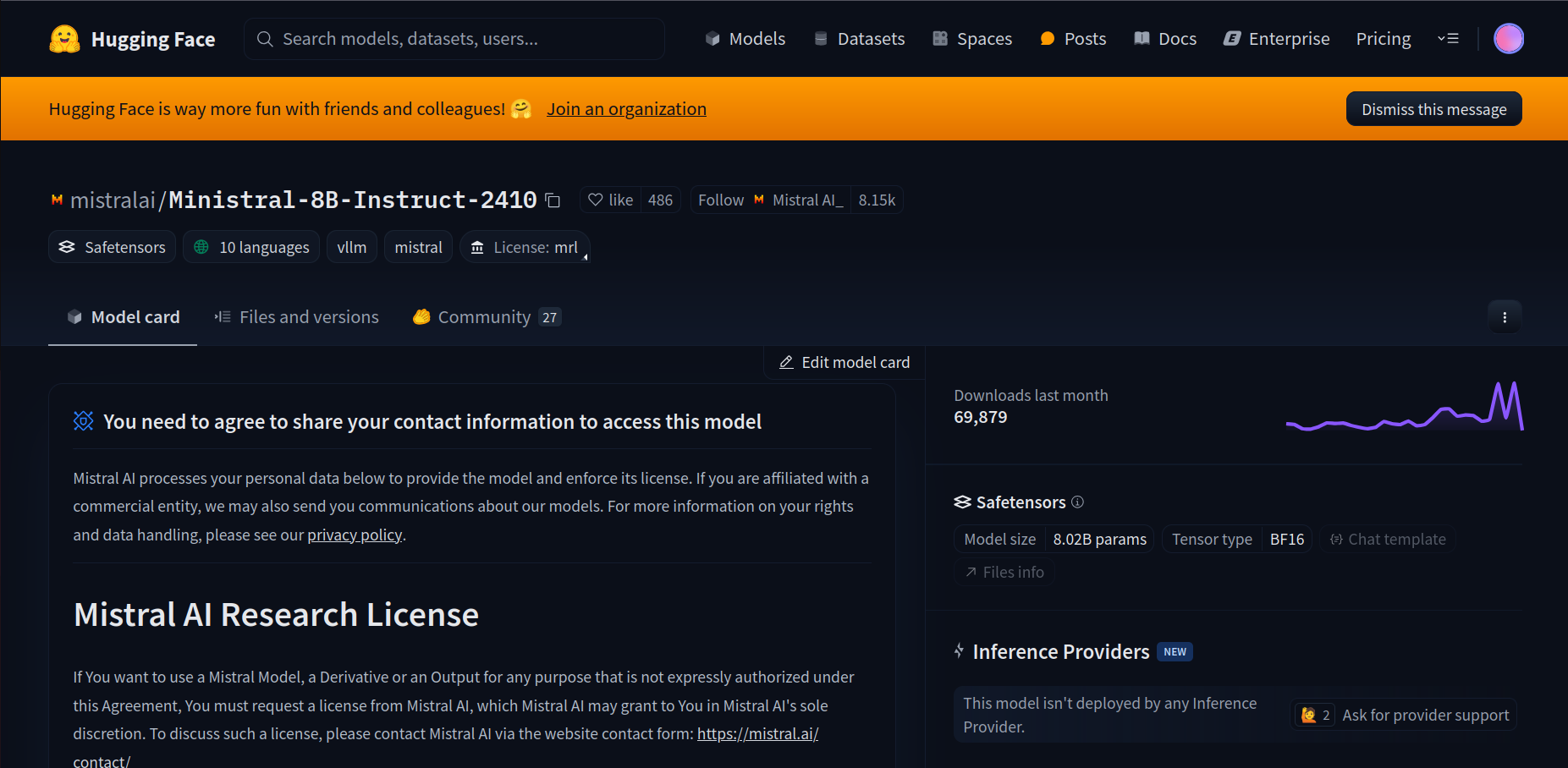Open the user profile avatar menu

[1508, 39]
